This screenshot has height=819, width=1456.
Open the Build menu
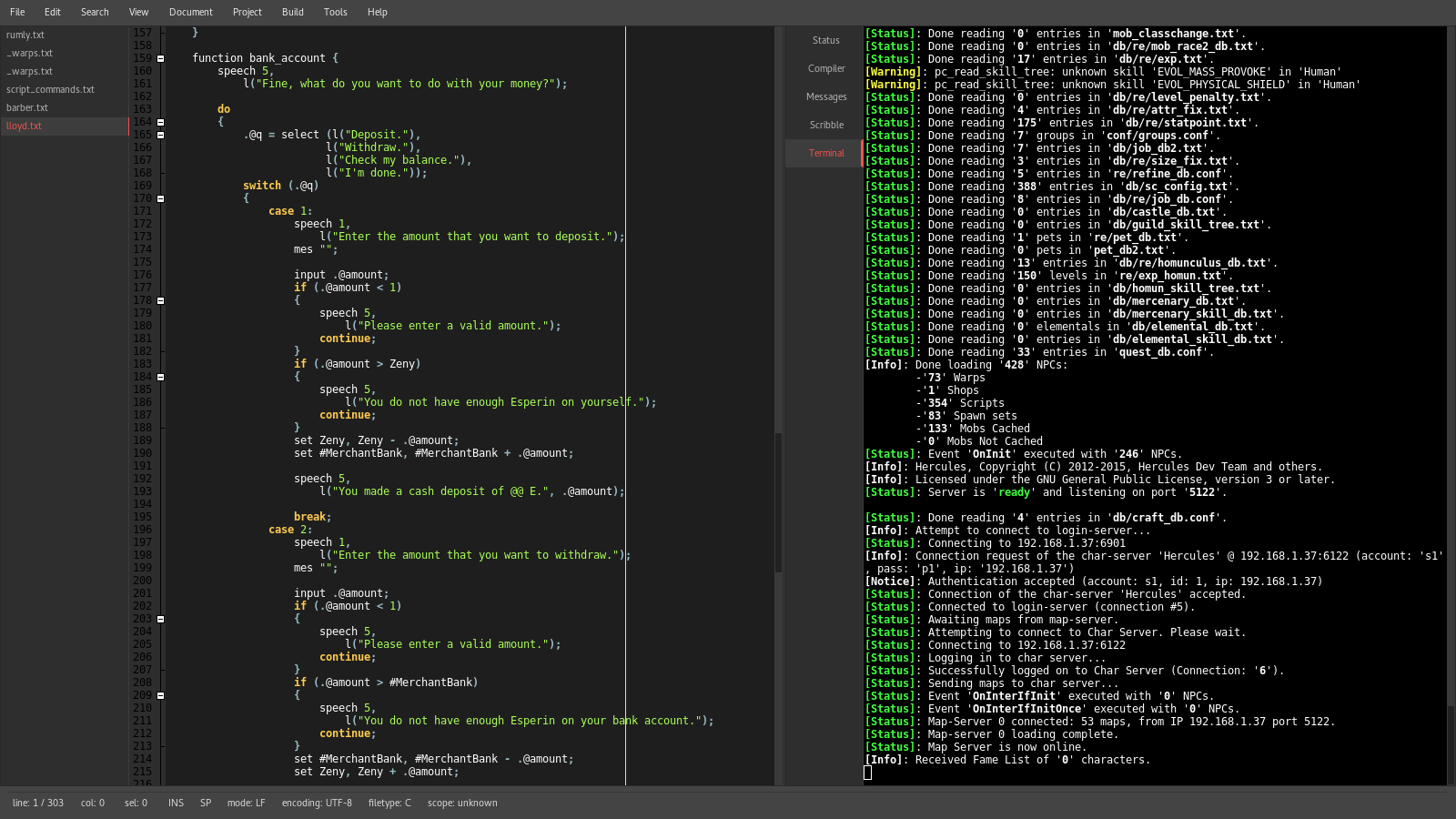point(293,12)
